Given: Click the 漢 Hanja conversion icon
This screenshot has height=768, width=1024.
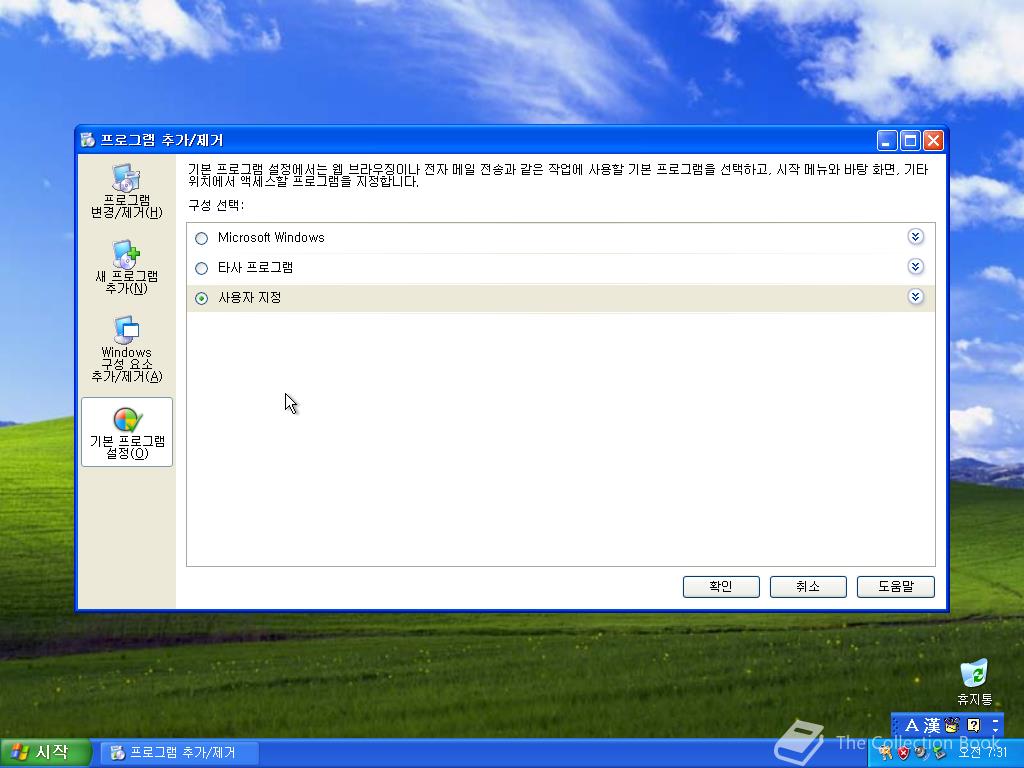Looking at the screenshot, I should point(933,726).
